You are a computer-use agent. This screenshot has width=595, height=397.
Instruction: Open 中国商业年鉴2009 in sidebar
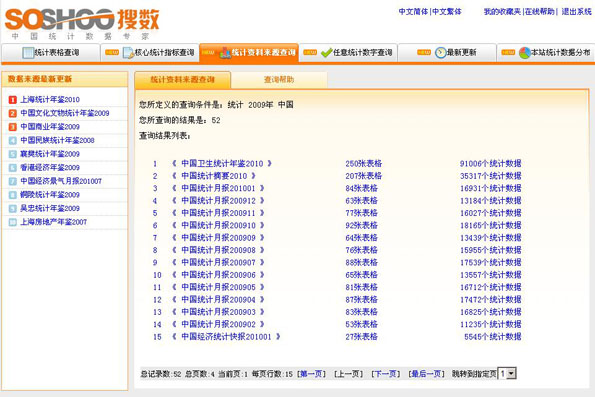pyautogui.click(x=50, y=127)
